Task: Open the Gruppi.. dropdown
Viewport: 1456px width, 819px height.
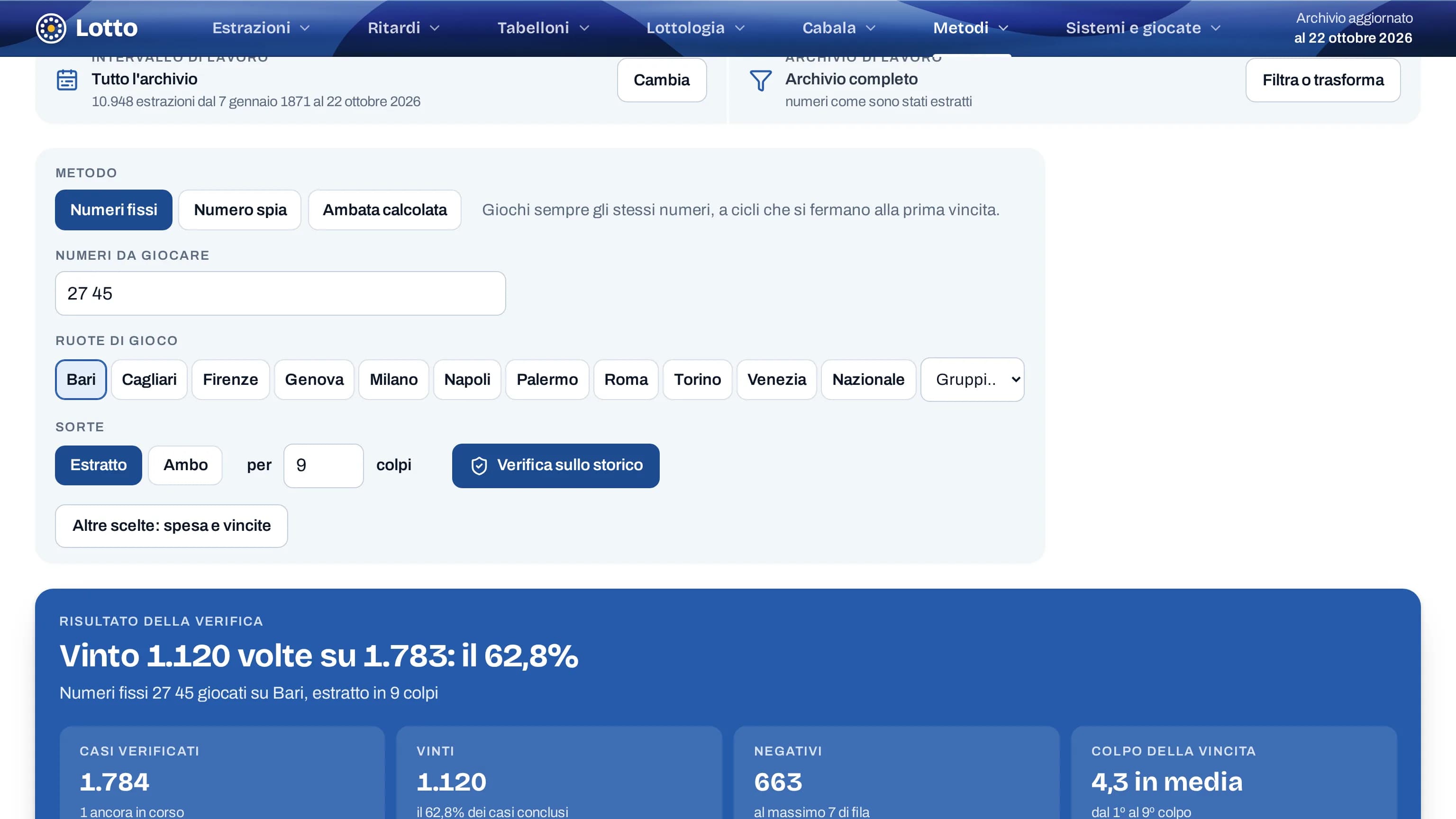Action: click(x=972, y=379)
